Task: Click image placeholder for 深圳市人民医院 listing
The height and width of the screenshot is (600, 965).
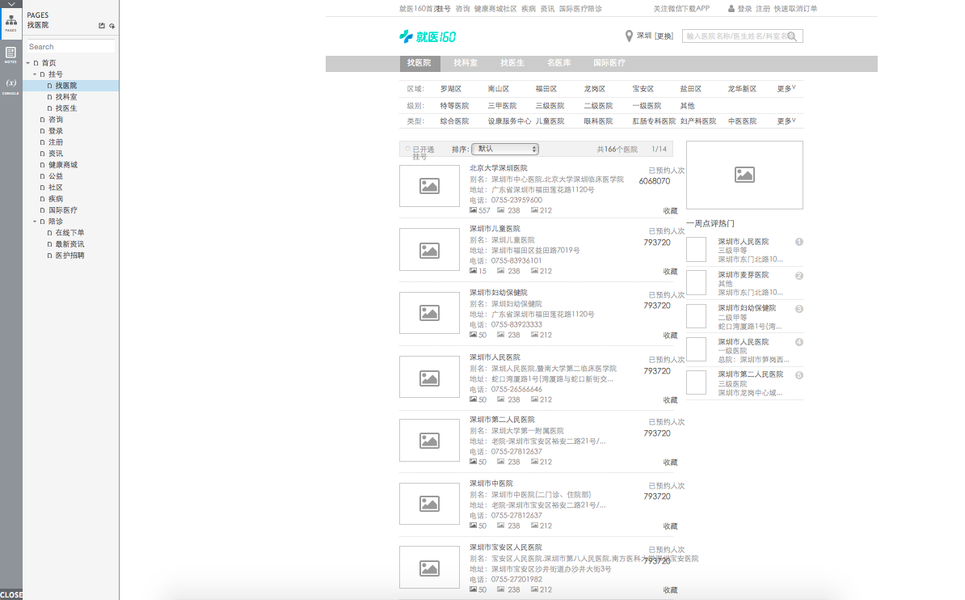Action: [430, 377]
